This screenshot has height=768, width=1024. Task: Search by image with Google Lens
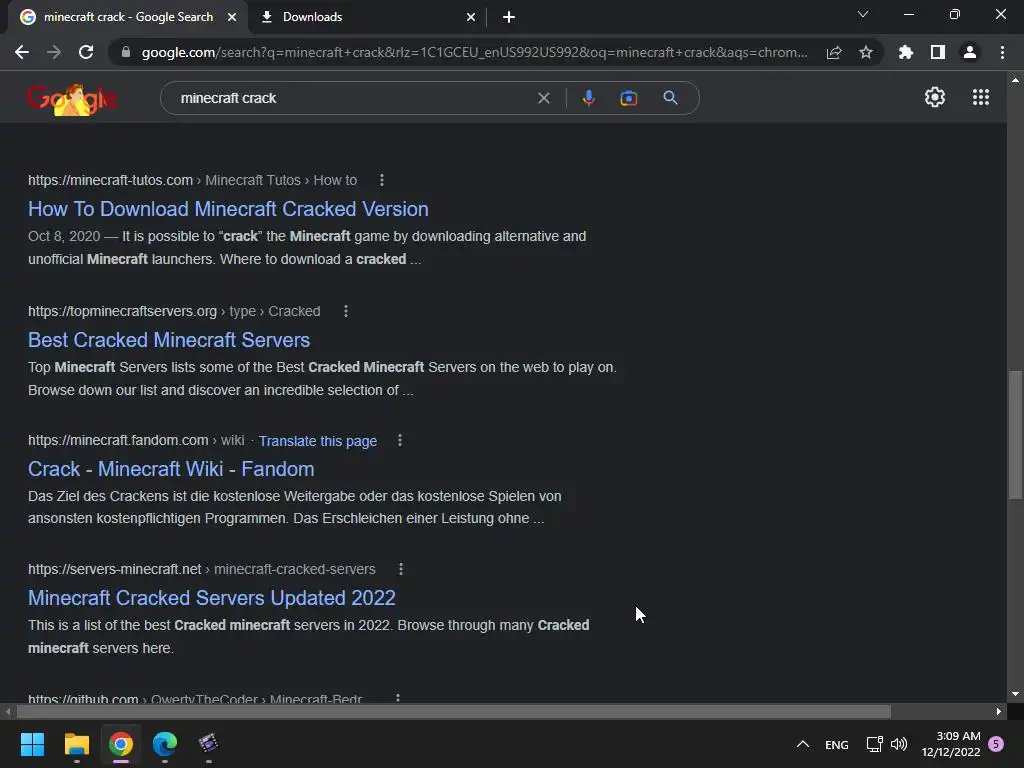pos(628,98)
